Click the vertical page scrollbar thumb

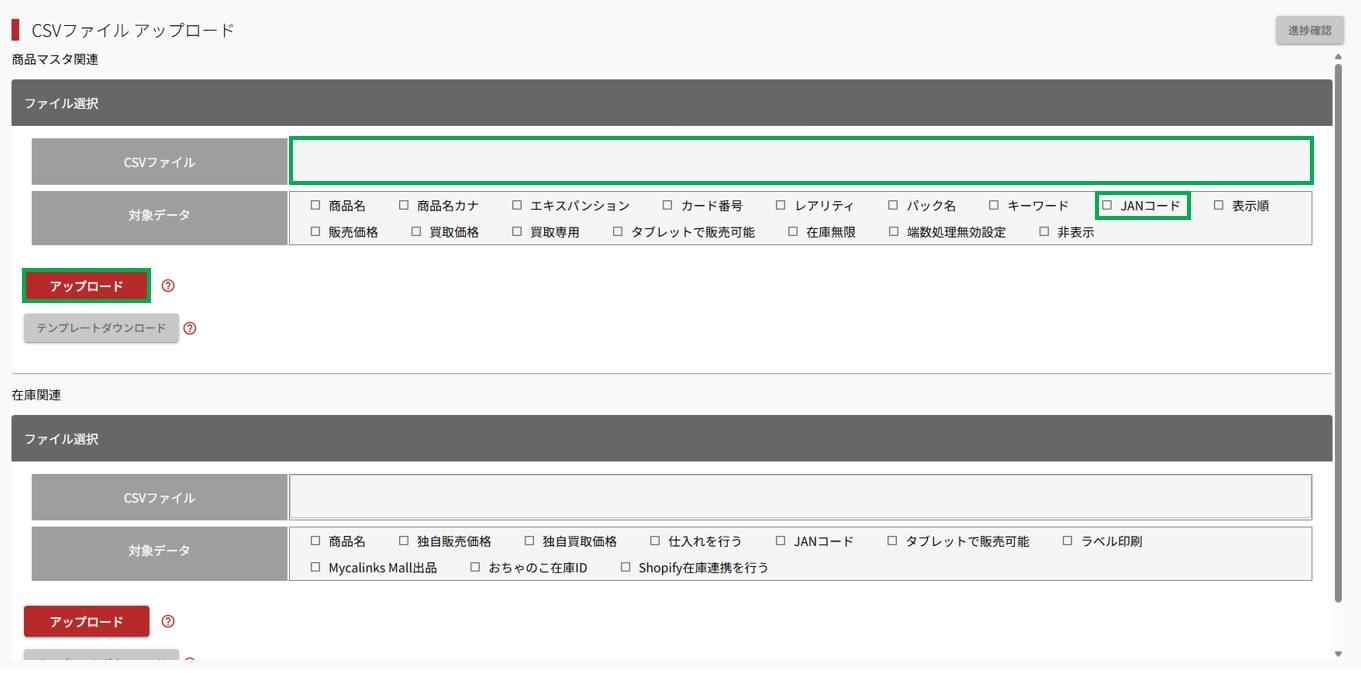click(1339, 330)
